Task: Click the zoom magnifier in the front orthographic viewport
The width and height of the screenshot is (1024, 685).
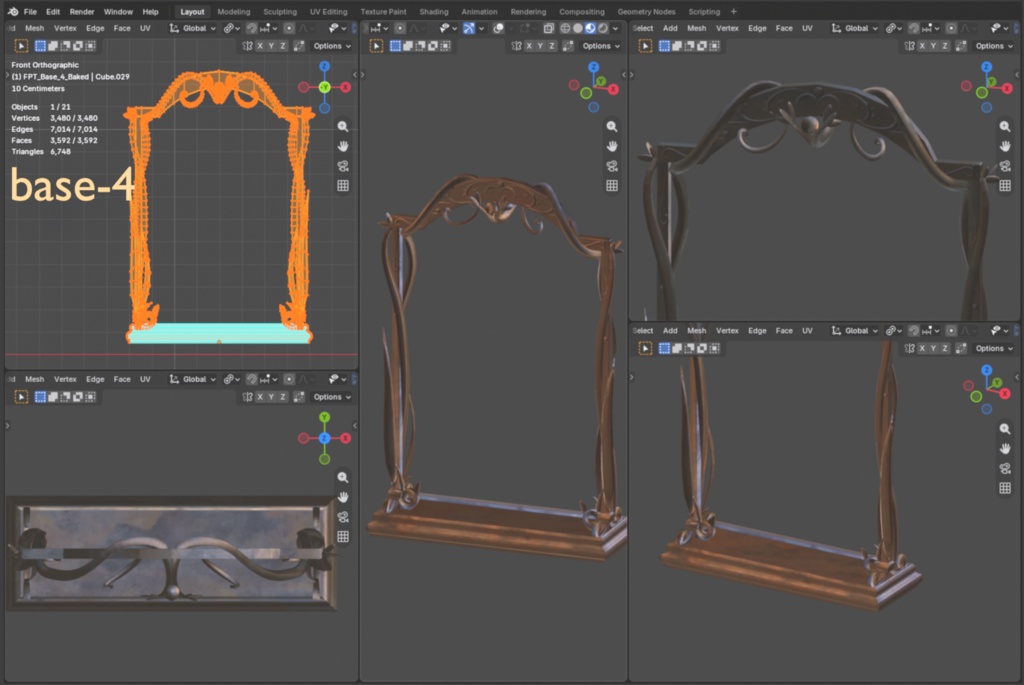Action: [x=343, y=126]
